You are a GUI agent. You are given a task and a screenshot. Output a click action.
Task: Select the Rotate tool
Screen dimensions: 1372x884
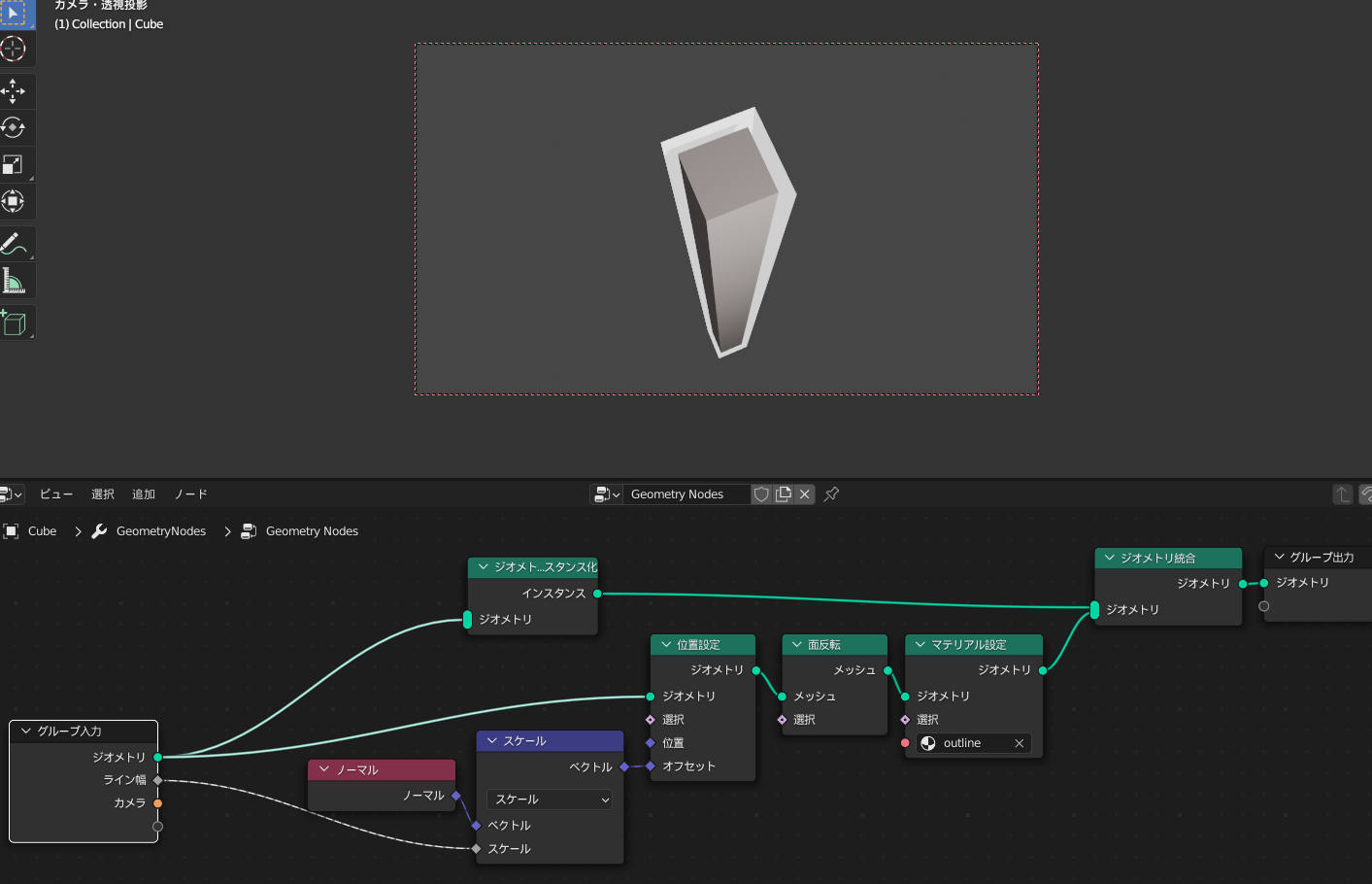click(x=14, y=127)
